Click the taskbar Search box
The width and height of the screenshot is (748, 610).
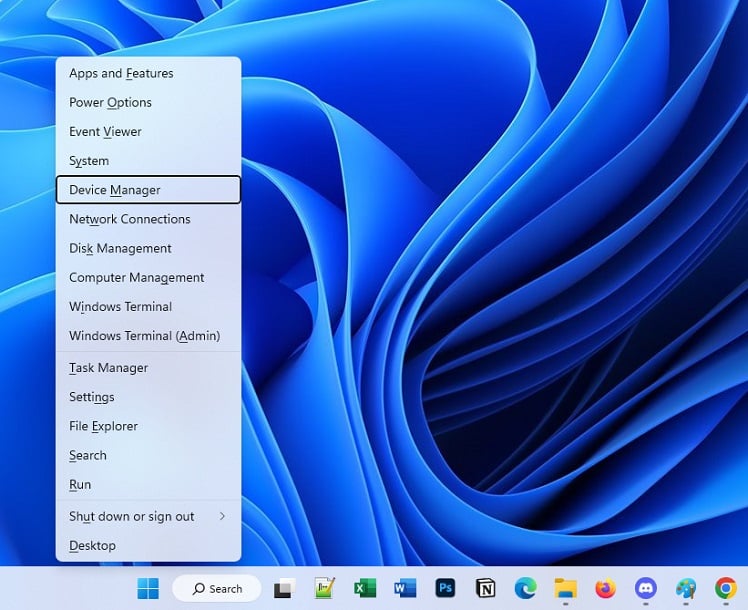217,588
